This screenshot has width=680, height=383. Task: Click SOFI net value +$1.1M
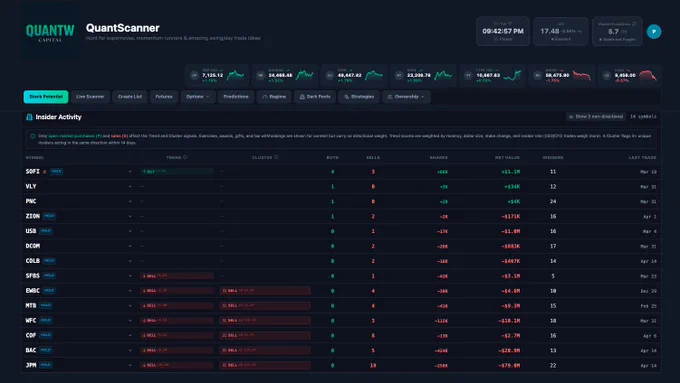pos(510,172)
